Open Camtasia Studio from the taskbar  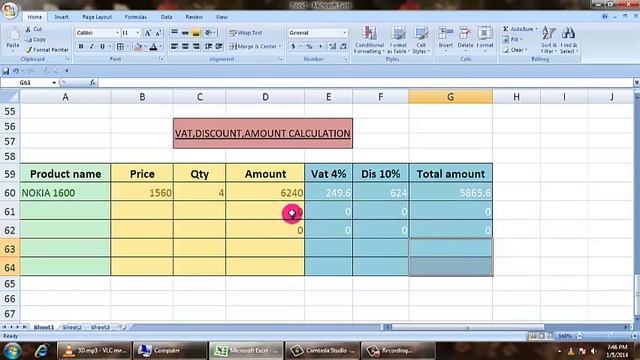point(322,351)
